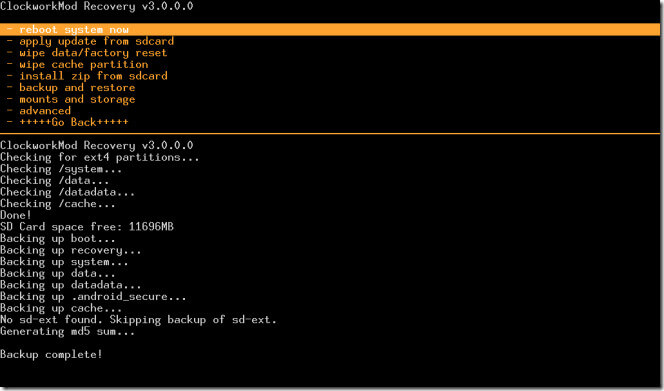Open 'mounts and storage' menu
This screenshot has height=391, width=664.
click(77, 99)
